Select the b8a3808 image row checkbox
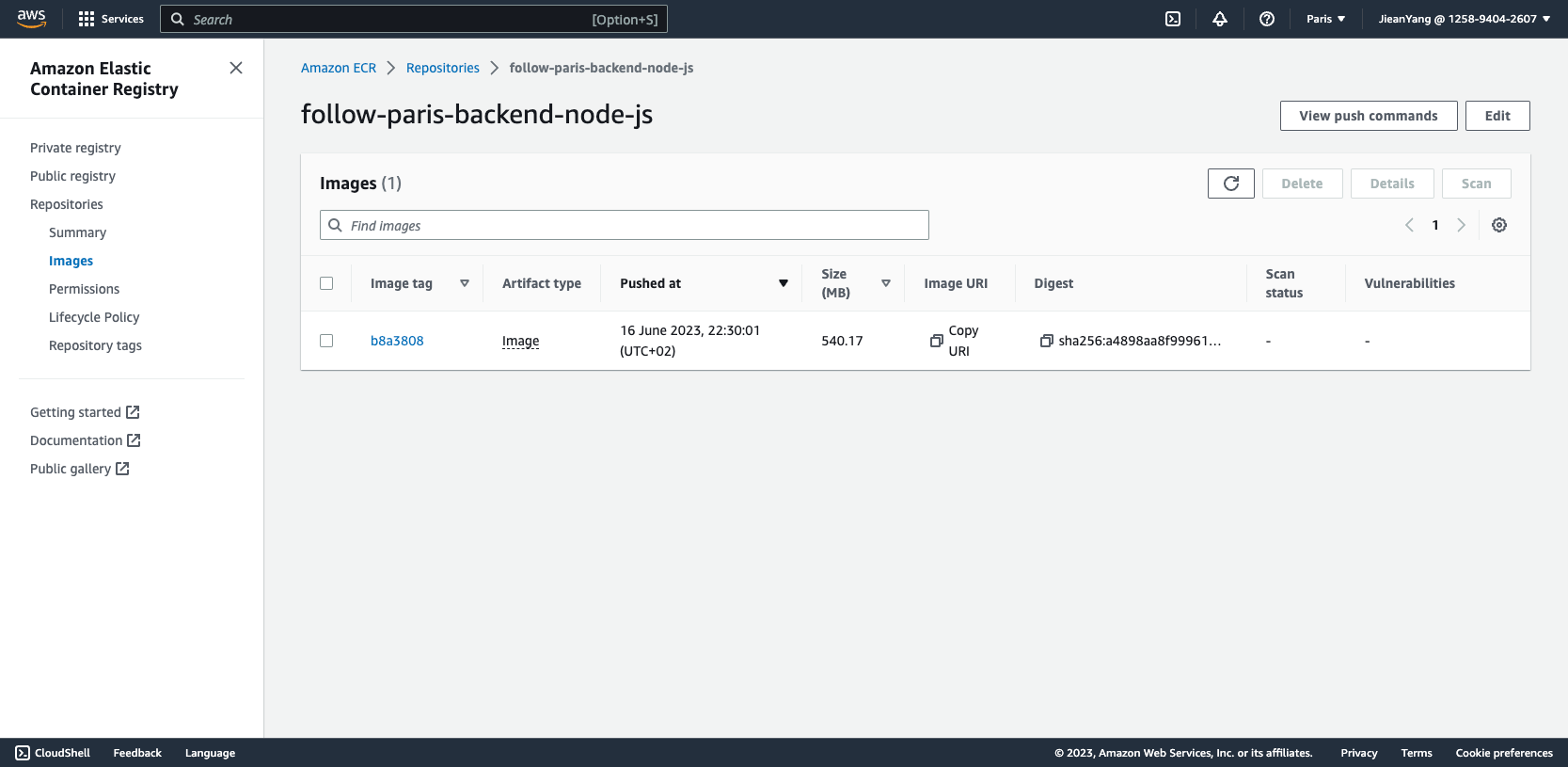 coord(326,341)
